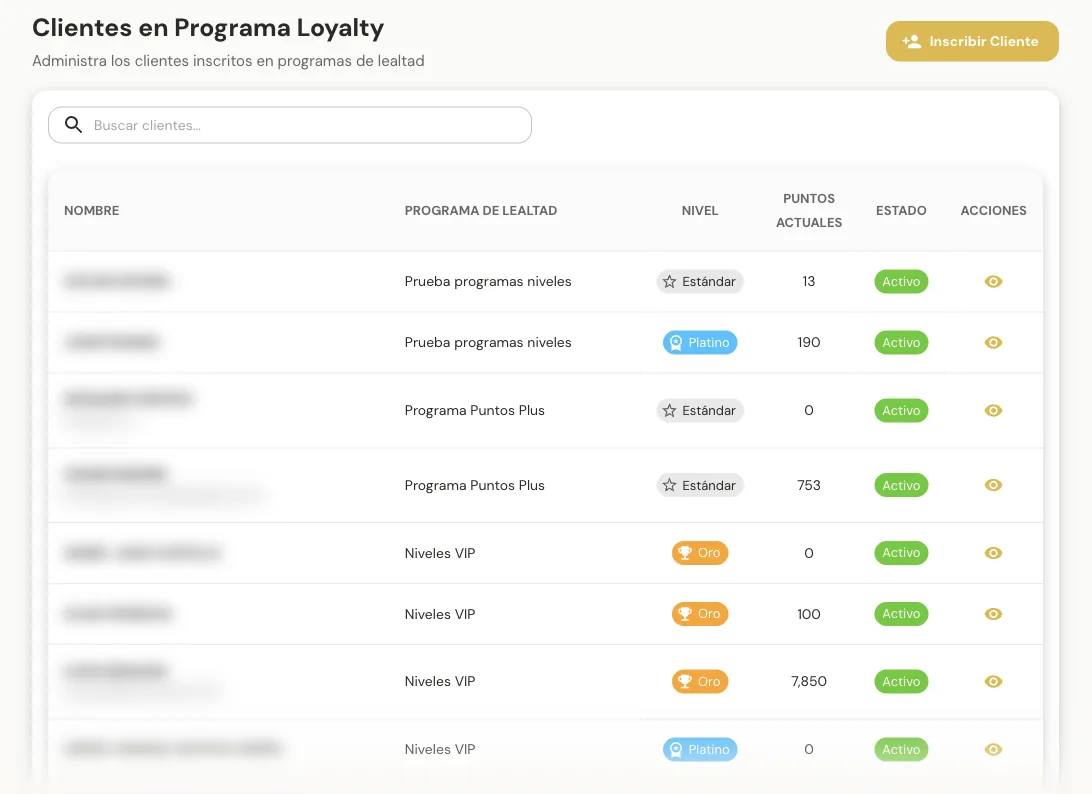
Task: Click the add-person icon on Inscribir Cliente
Action: click(912, 41)
